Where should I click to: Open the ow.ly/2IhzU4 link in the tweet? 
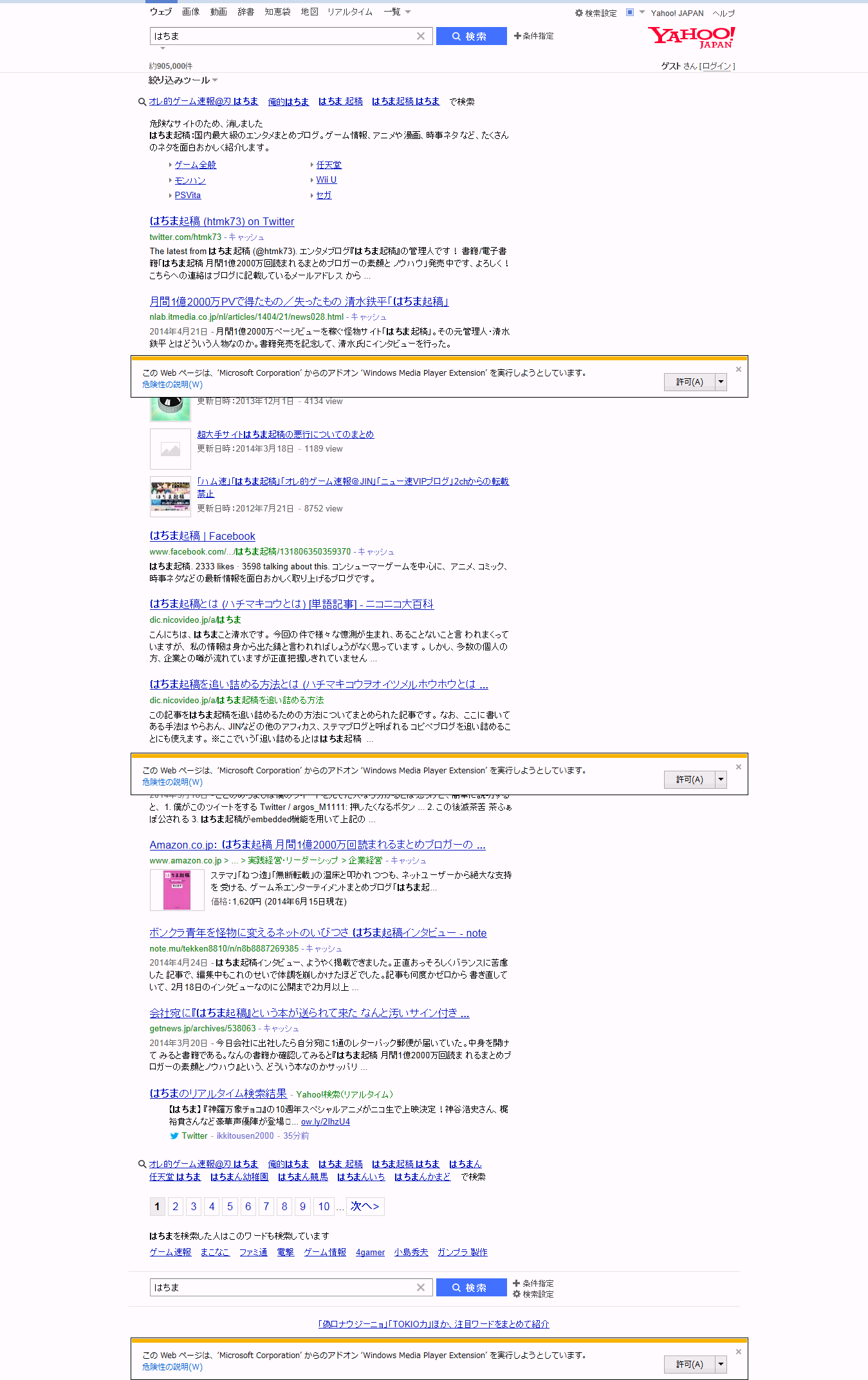coord(326,1121)
